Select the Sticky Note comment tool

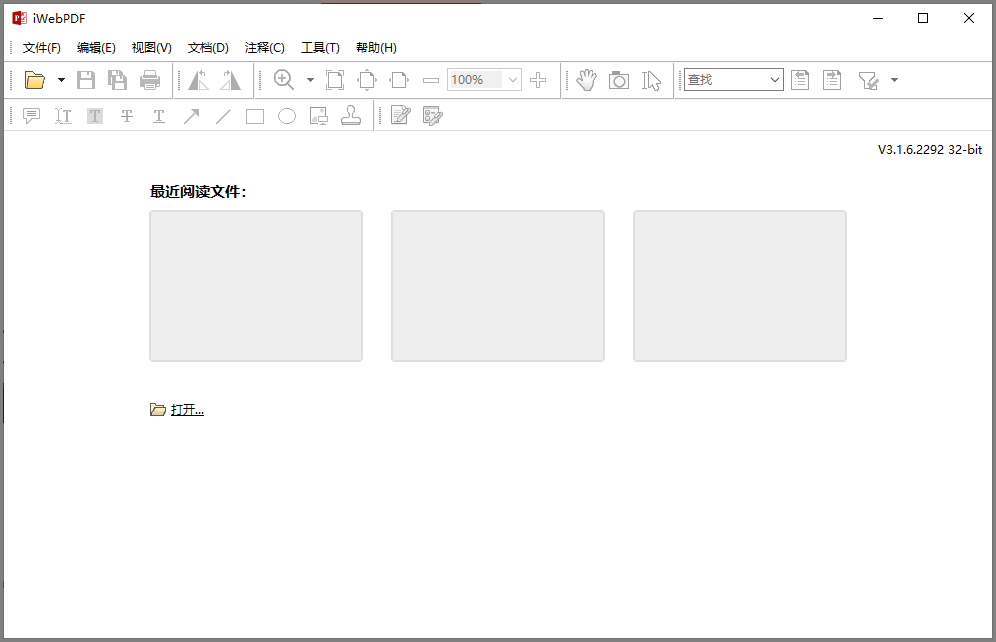tap(31, 116)
